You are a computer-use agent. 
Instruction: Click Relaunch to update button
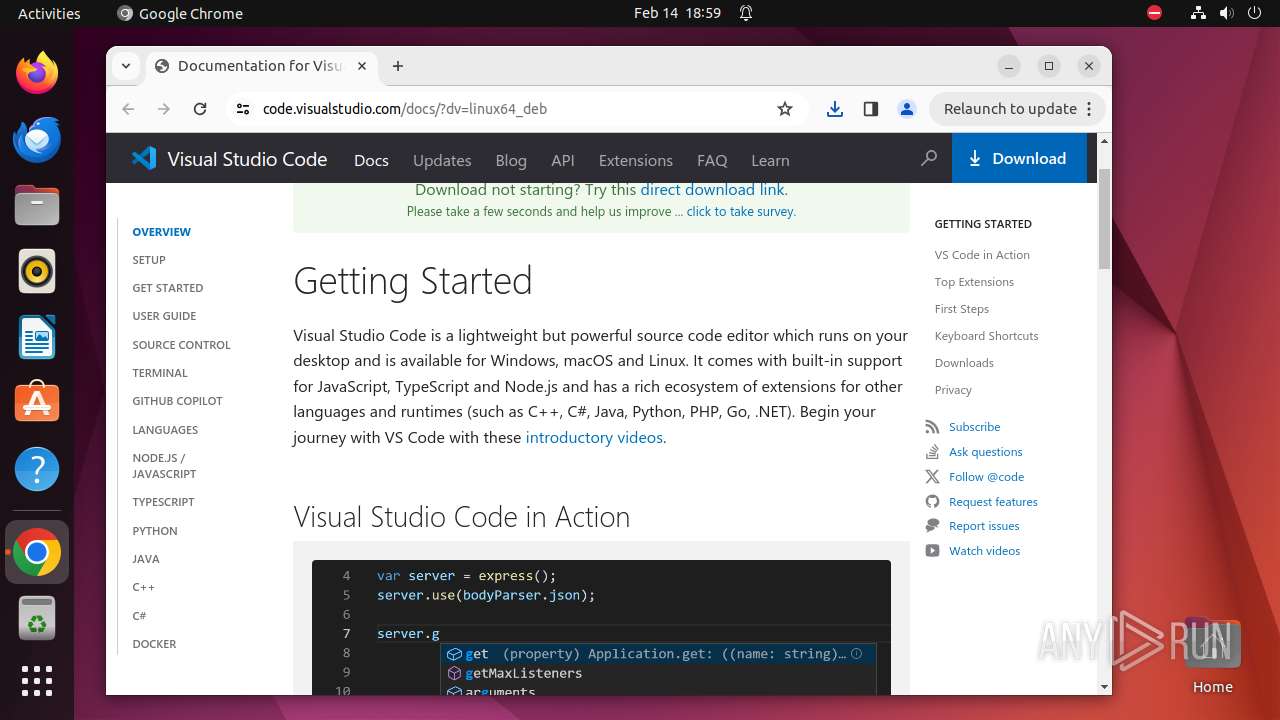point(1017,109)
